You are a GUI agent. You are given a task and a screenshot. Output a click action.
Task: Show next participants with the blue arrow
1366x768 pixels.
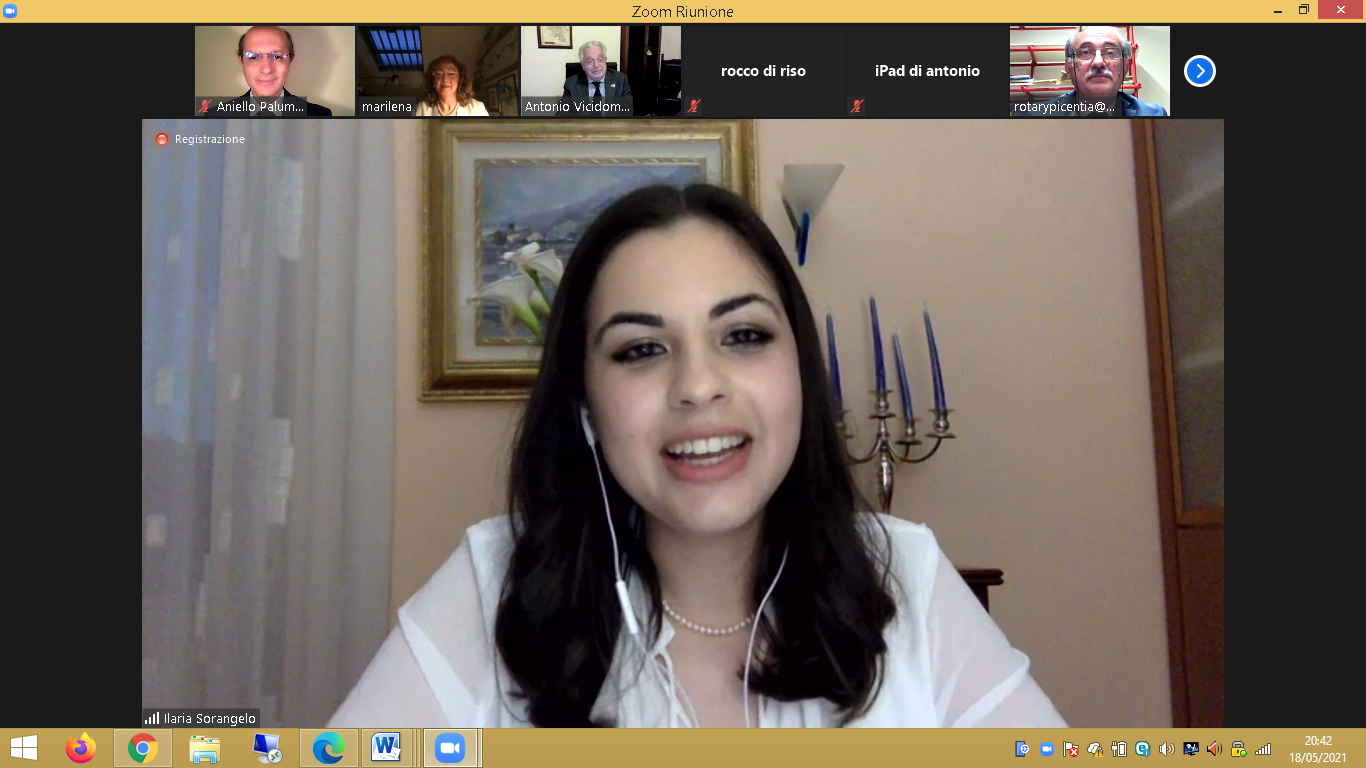1199,71
